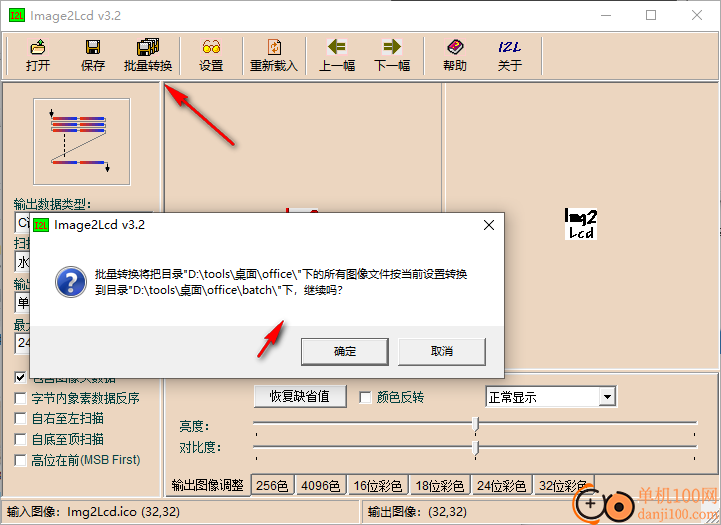
Task: Reload the image using 重新载入 icon
Action: tap(274, 55)
